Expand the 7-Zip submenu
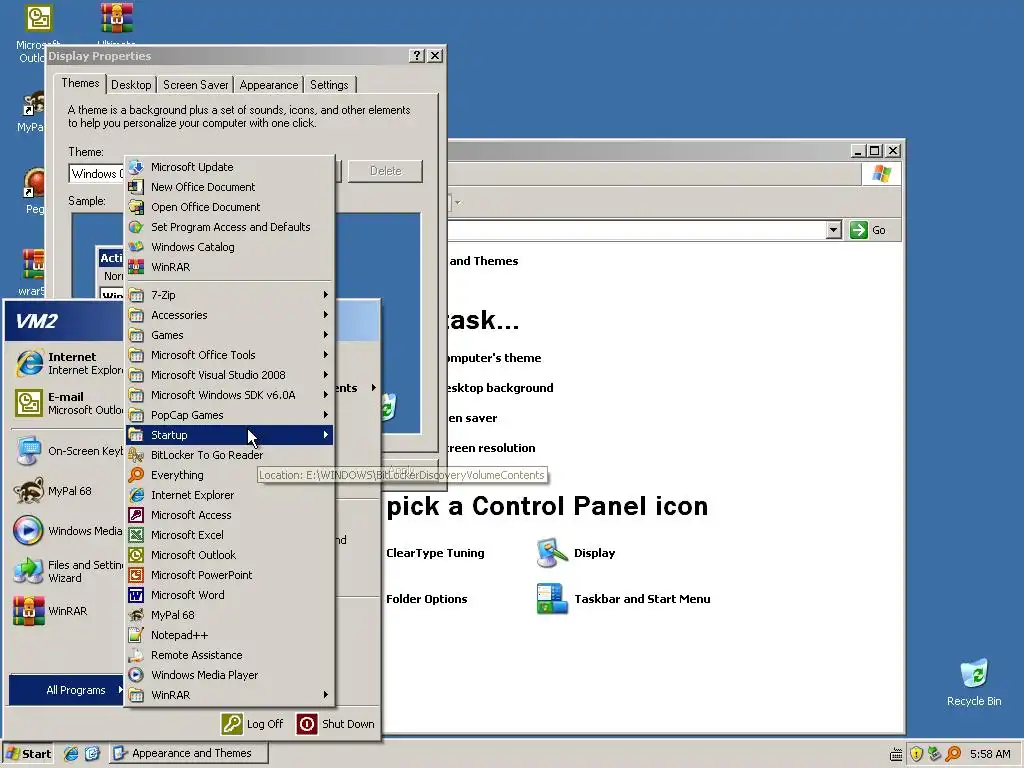Viewport: 1024px width, 768px height. point(229,295)
